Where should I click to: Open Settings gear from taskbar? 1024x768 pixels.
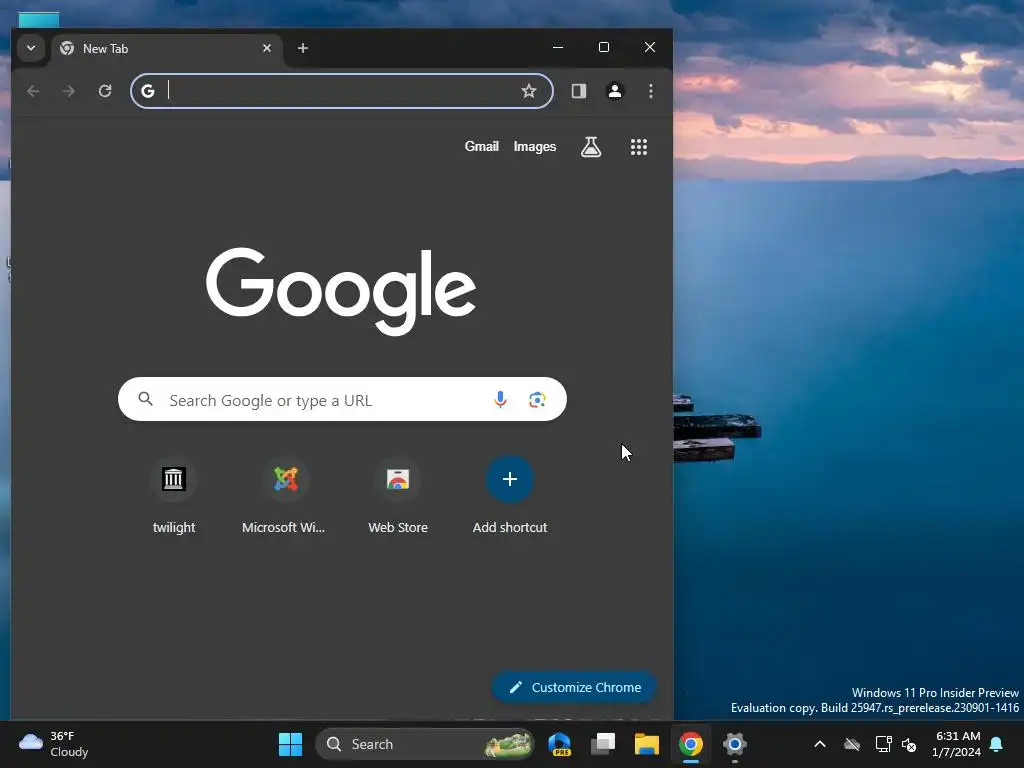click(x=734, y=744)
